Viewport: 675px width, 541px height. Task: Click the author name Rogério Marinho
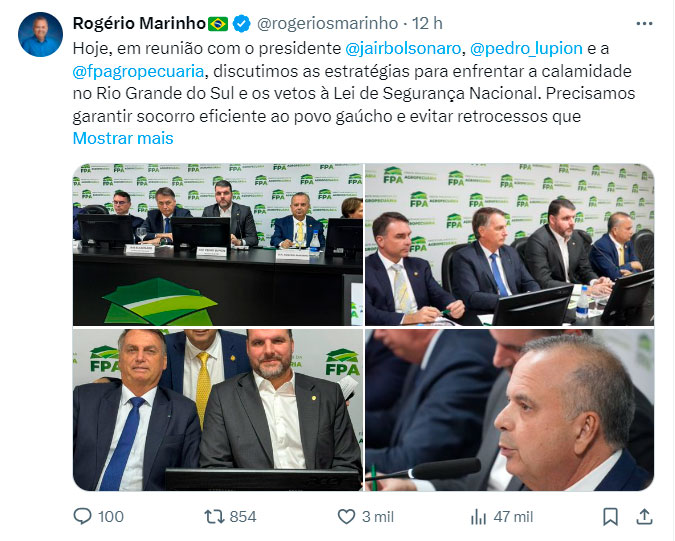[x=138, y=23]
